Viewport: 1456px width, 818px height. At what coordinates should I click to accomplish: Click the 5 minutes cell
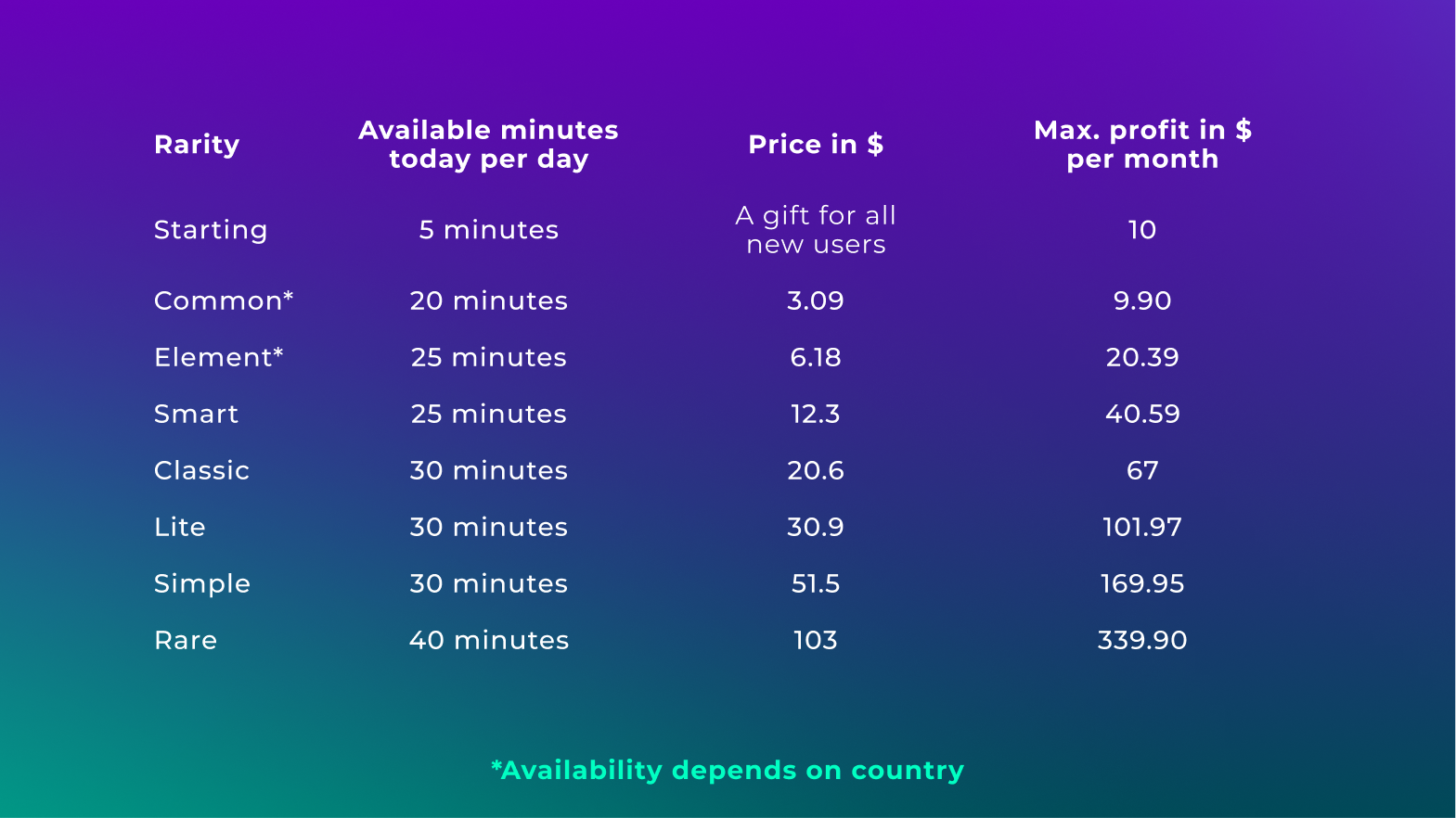[488, 230]
